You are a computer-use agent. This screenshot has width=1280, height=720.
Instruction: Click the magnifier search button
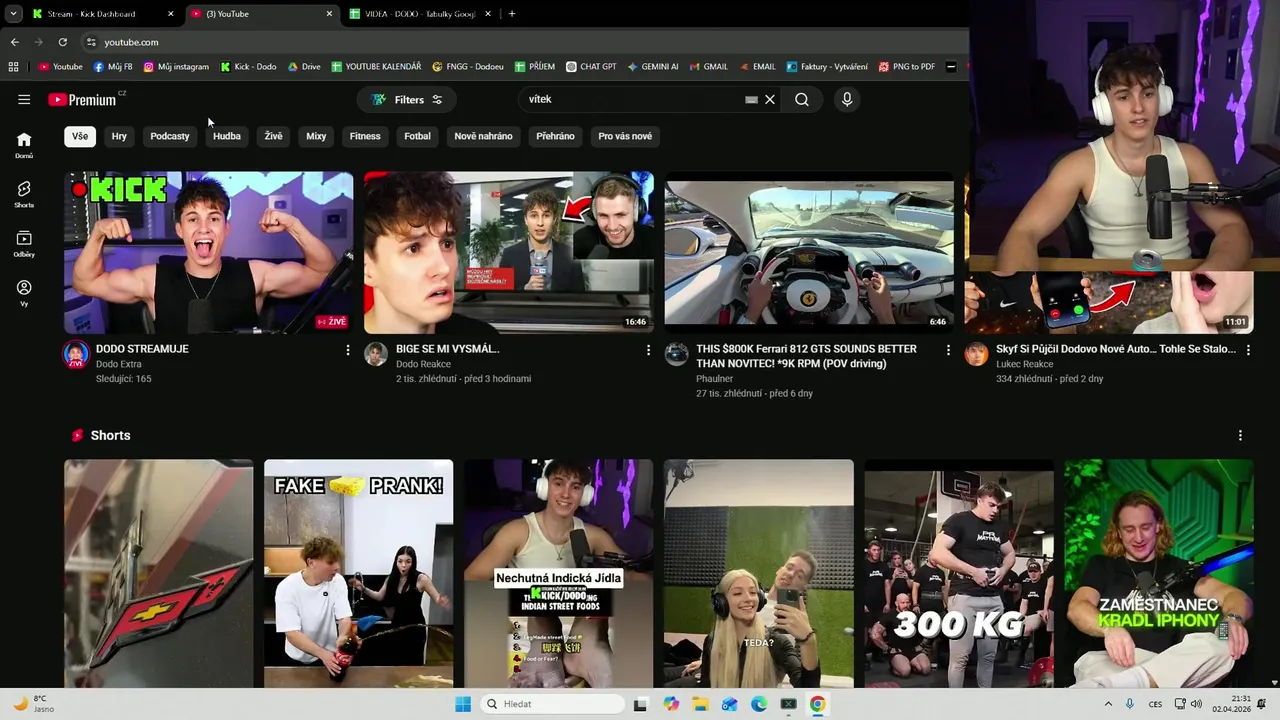(802, 99)
